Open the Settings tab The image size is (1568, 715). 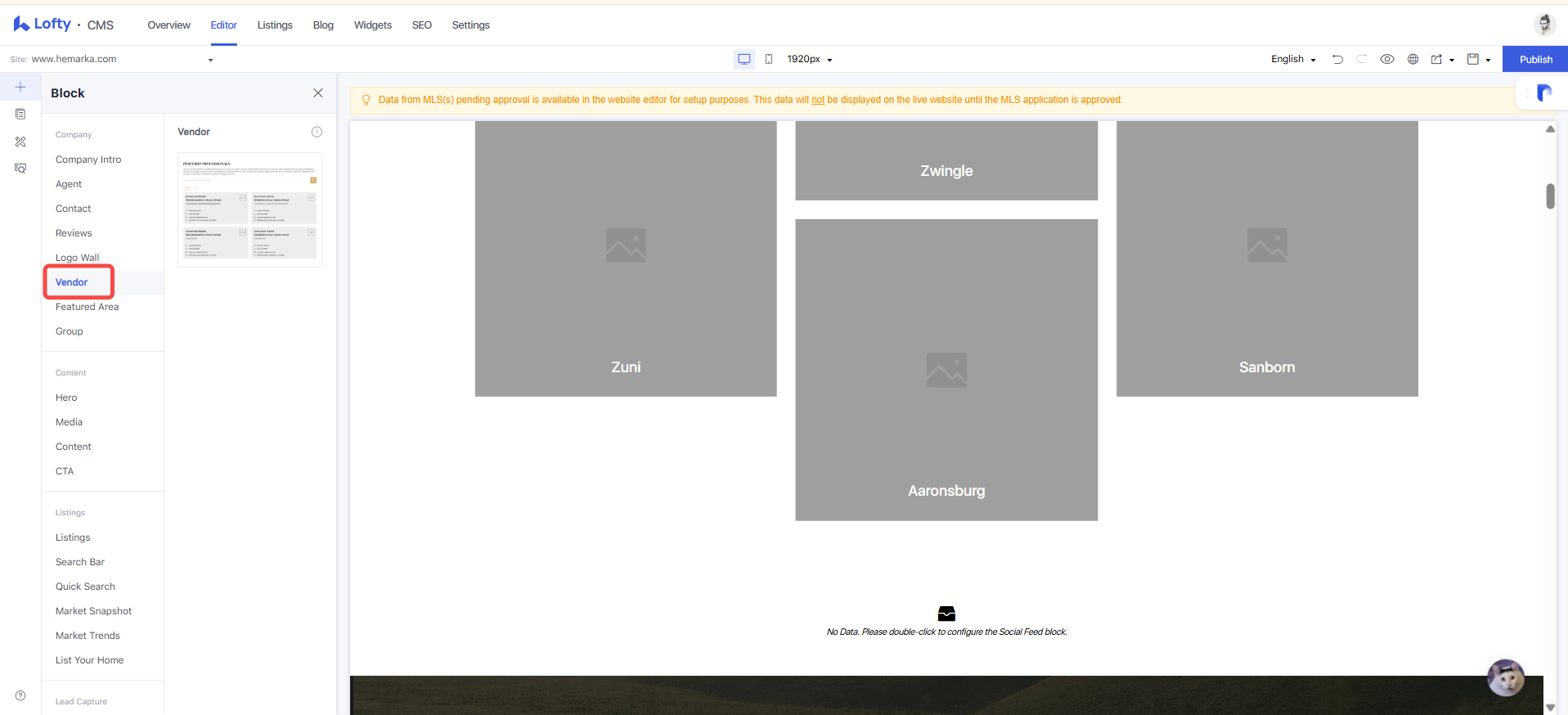tap(471, 25)
